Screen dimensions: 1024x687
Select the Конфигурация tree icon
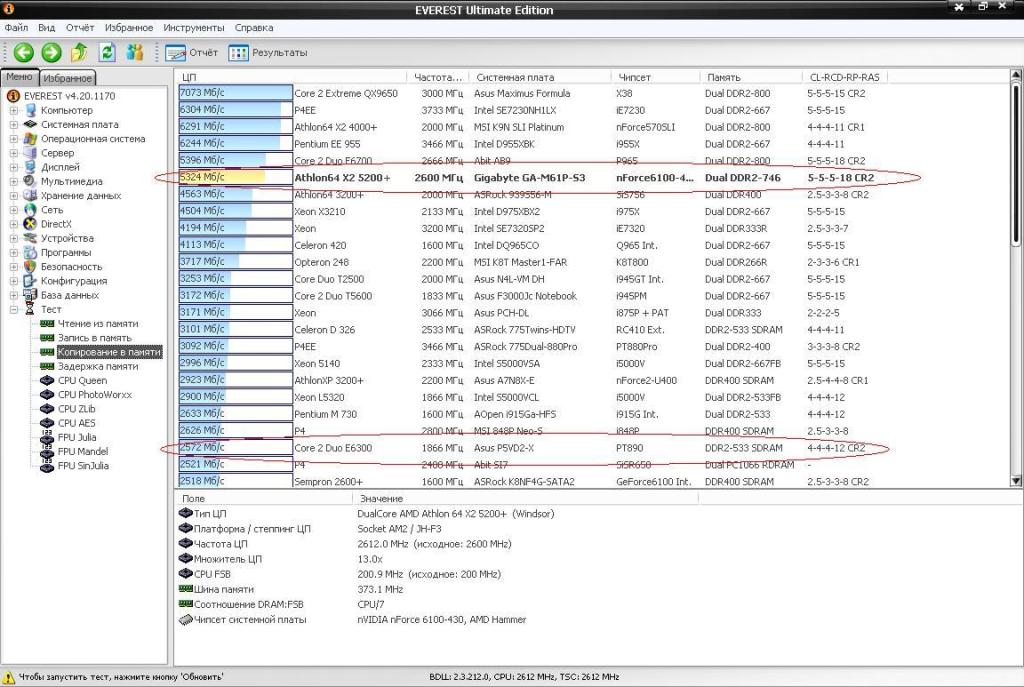[x=31, y=281]
